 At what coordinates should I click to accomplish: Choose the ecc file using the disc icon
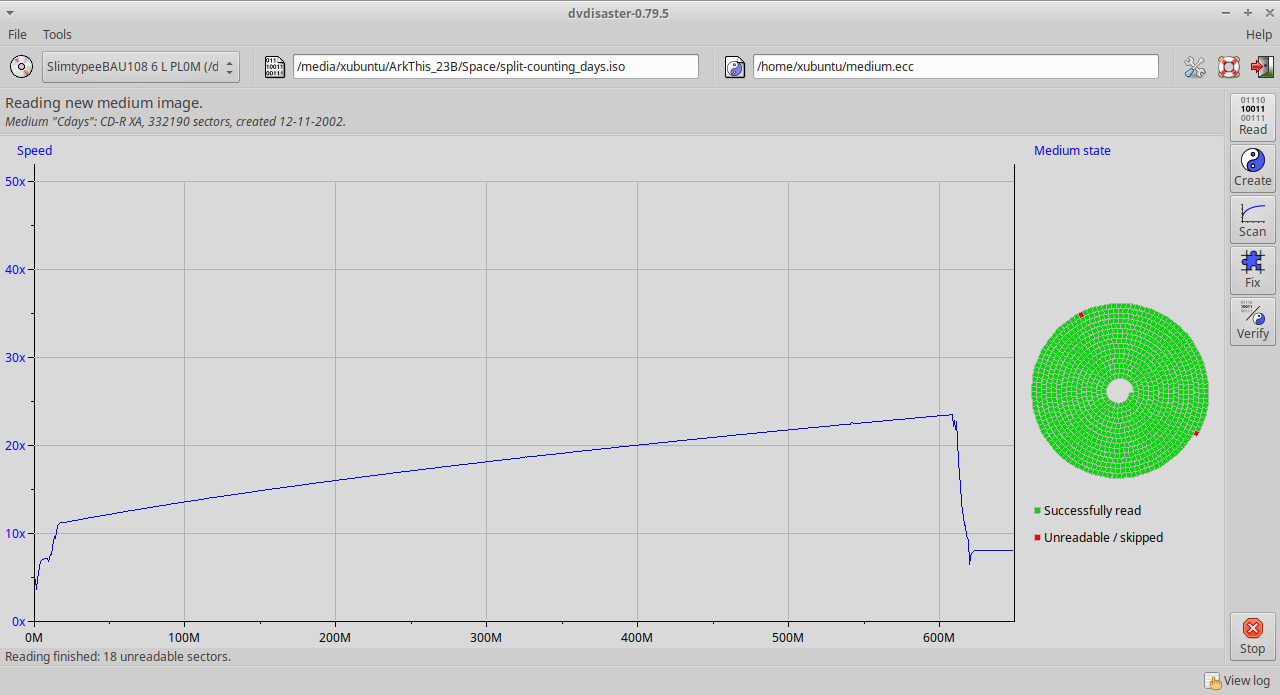click(x=736, y=67)
